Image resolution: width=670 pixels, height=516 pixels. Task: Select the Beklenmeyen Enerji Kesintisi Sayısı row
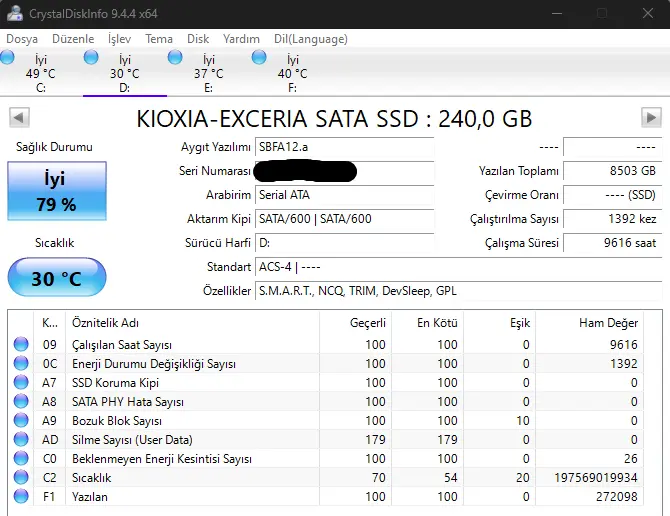(x=328, y=458)
